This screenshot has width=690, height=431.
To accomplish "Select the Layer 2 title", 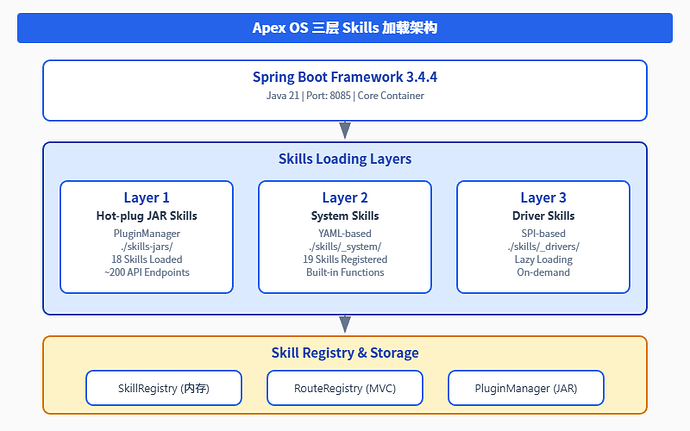I will 345,198.
